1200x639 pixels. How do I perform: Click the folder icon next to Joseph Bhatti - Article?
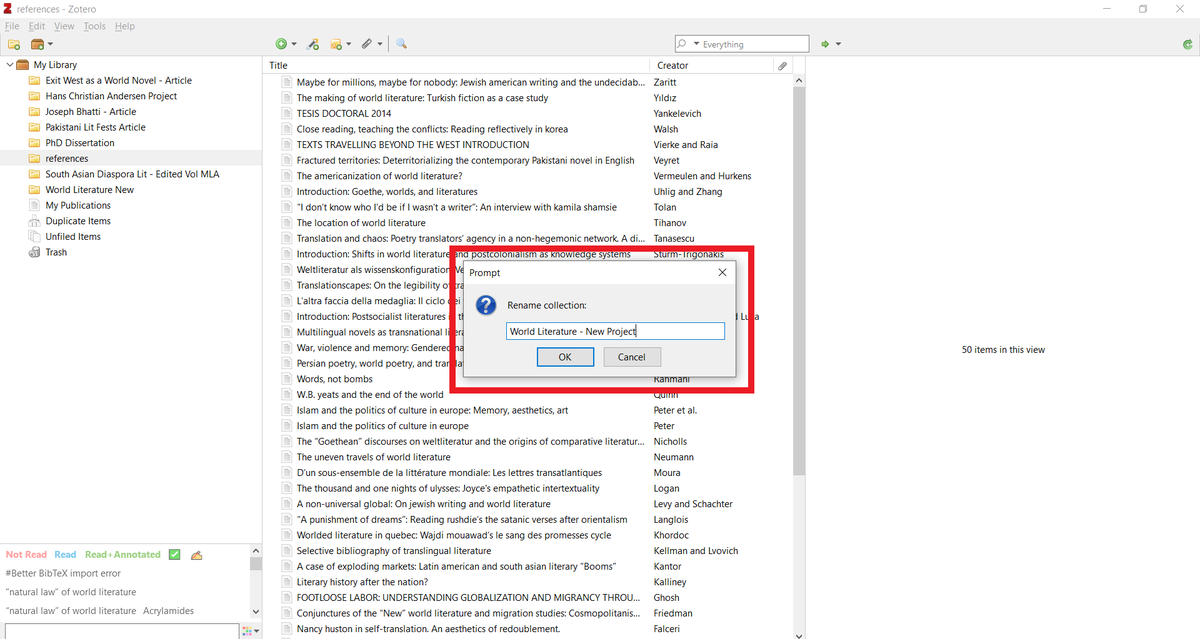pyautogui.click(x=35, y=112)
